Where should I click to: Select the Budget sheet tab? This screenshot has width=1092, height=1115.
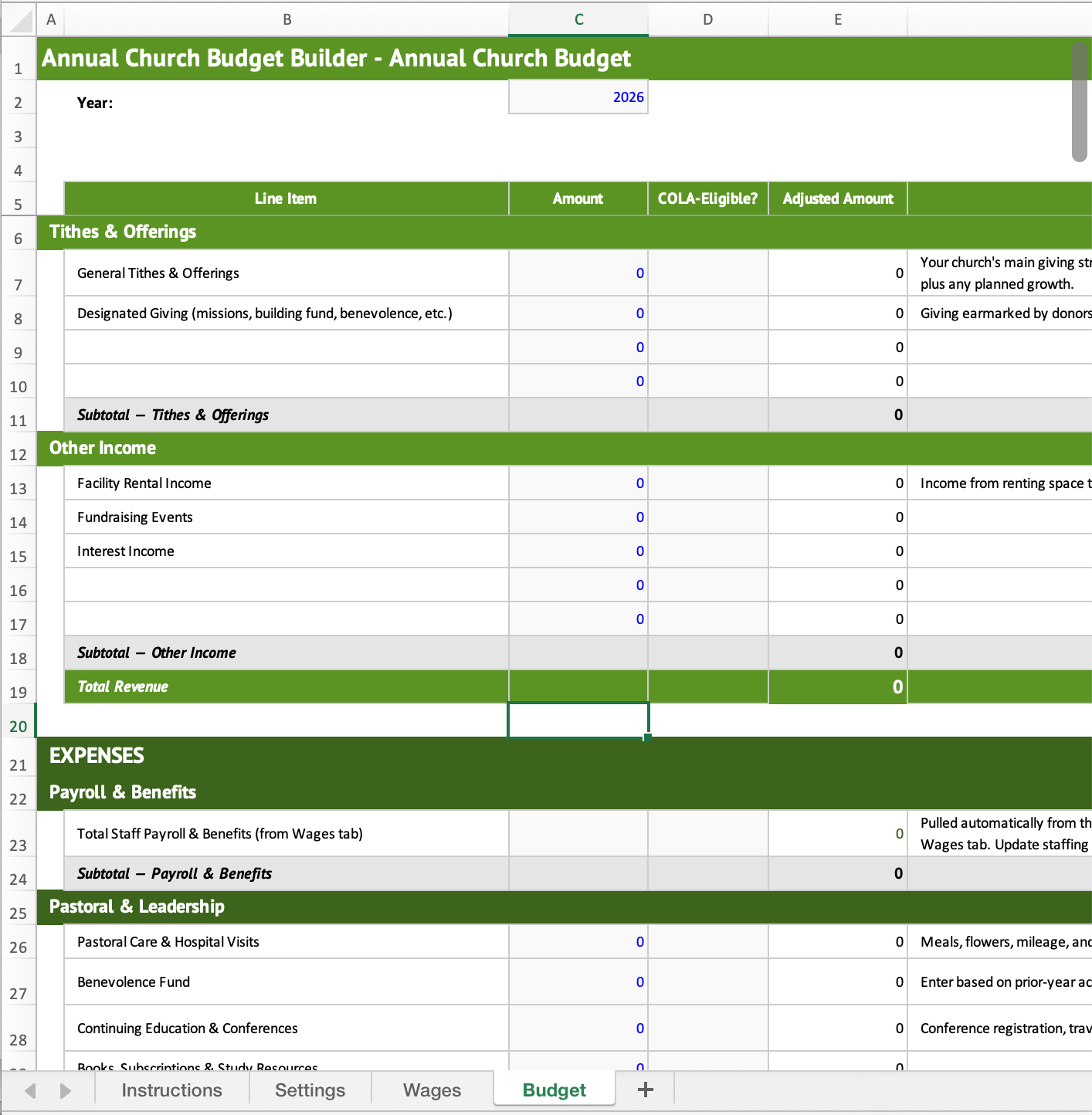click(x=554, y=1090)
